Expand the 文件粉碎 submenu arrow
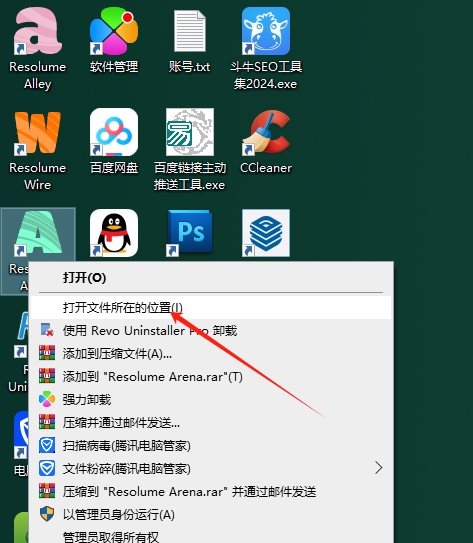 378,468
